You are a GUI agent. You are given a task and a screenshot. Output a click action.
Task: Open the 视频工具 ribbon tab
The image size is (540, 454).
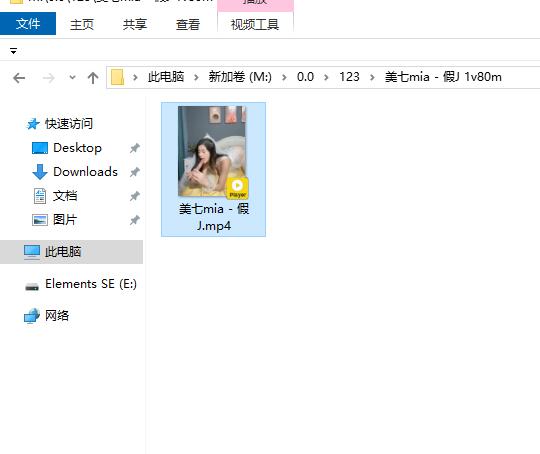point(255,24)
